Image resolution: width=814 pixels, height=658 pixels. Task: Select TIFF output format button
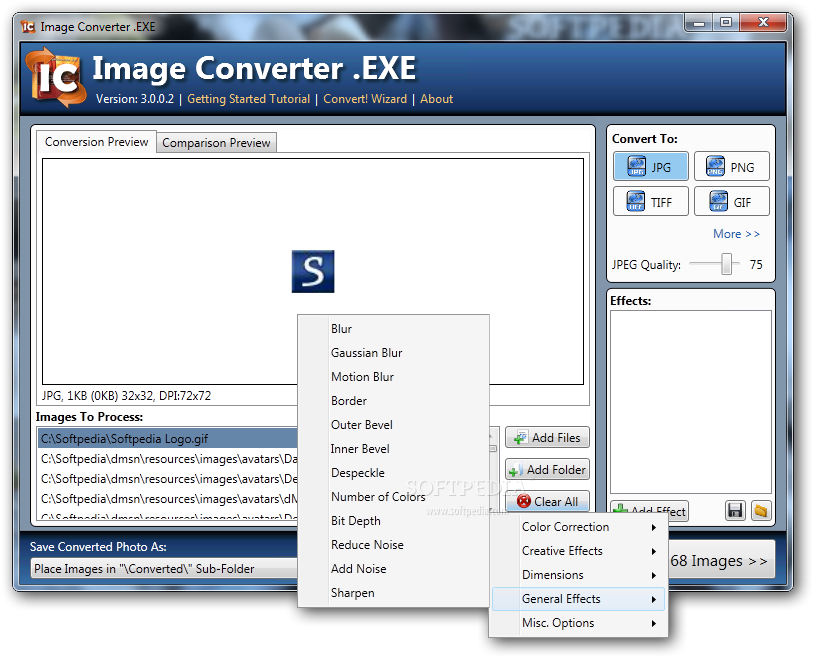[x=650, y=201]
